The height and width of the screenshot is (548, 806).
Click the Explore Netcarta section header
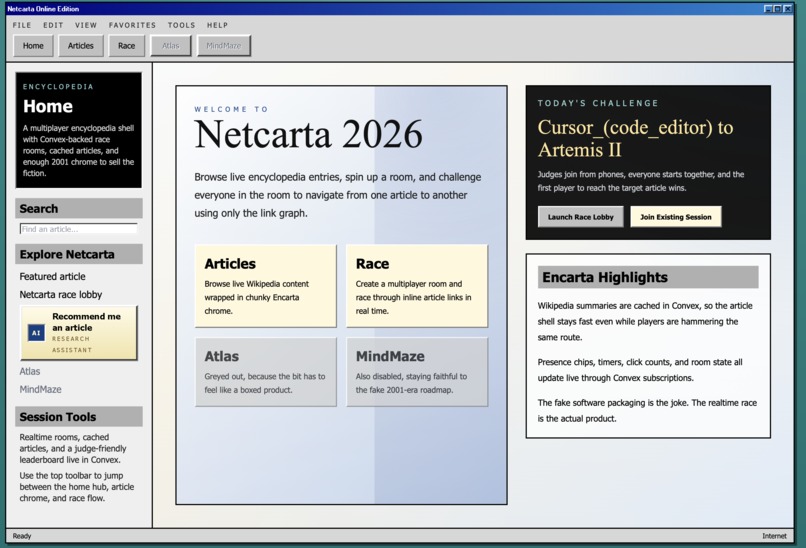click(79, 254)
